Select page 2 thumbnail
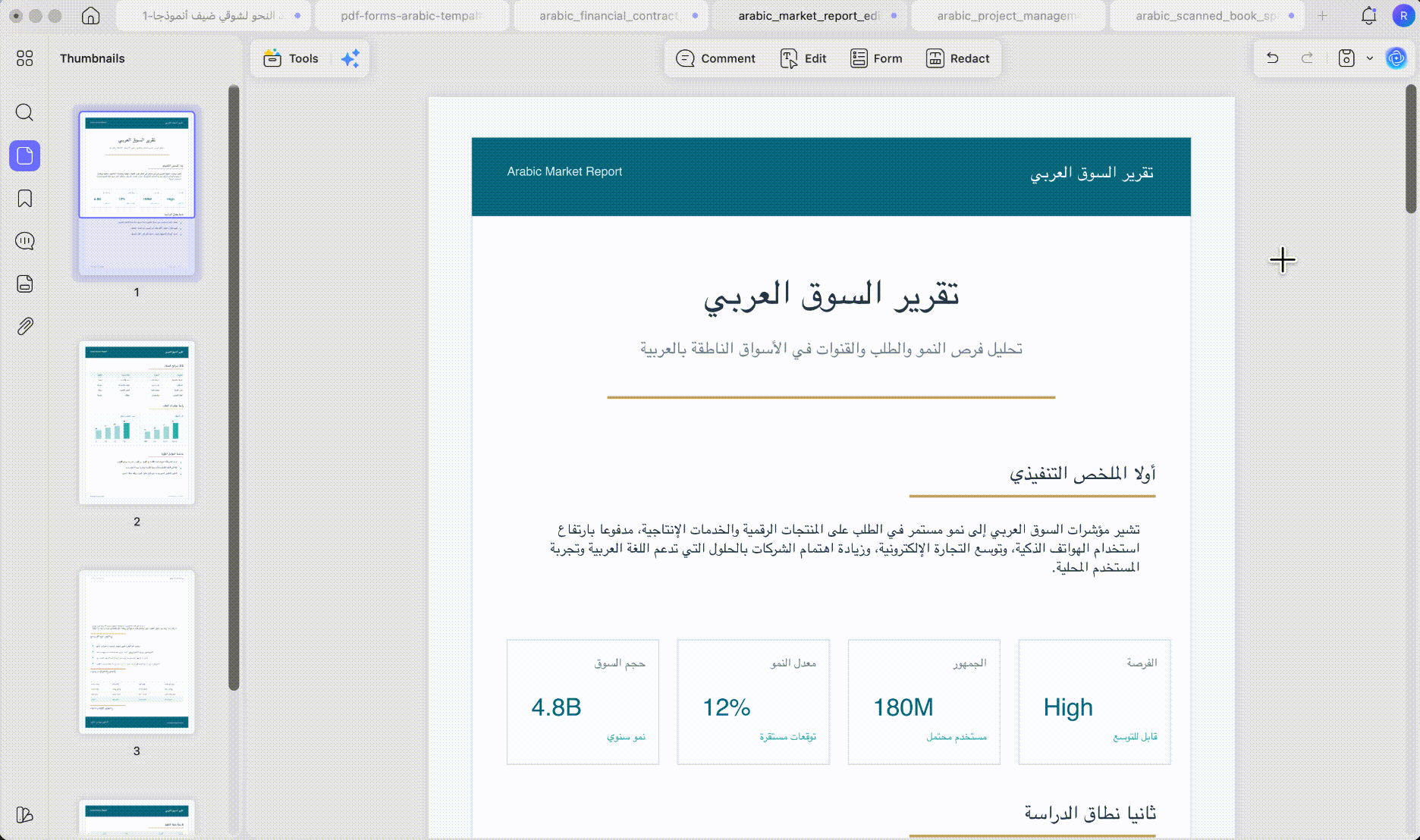The image size is (1420, 840). click(x=137, y=422)
